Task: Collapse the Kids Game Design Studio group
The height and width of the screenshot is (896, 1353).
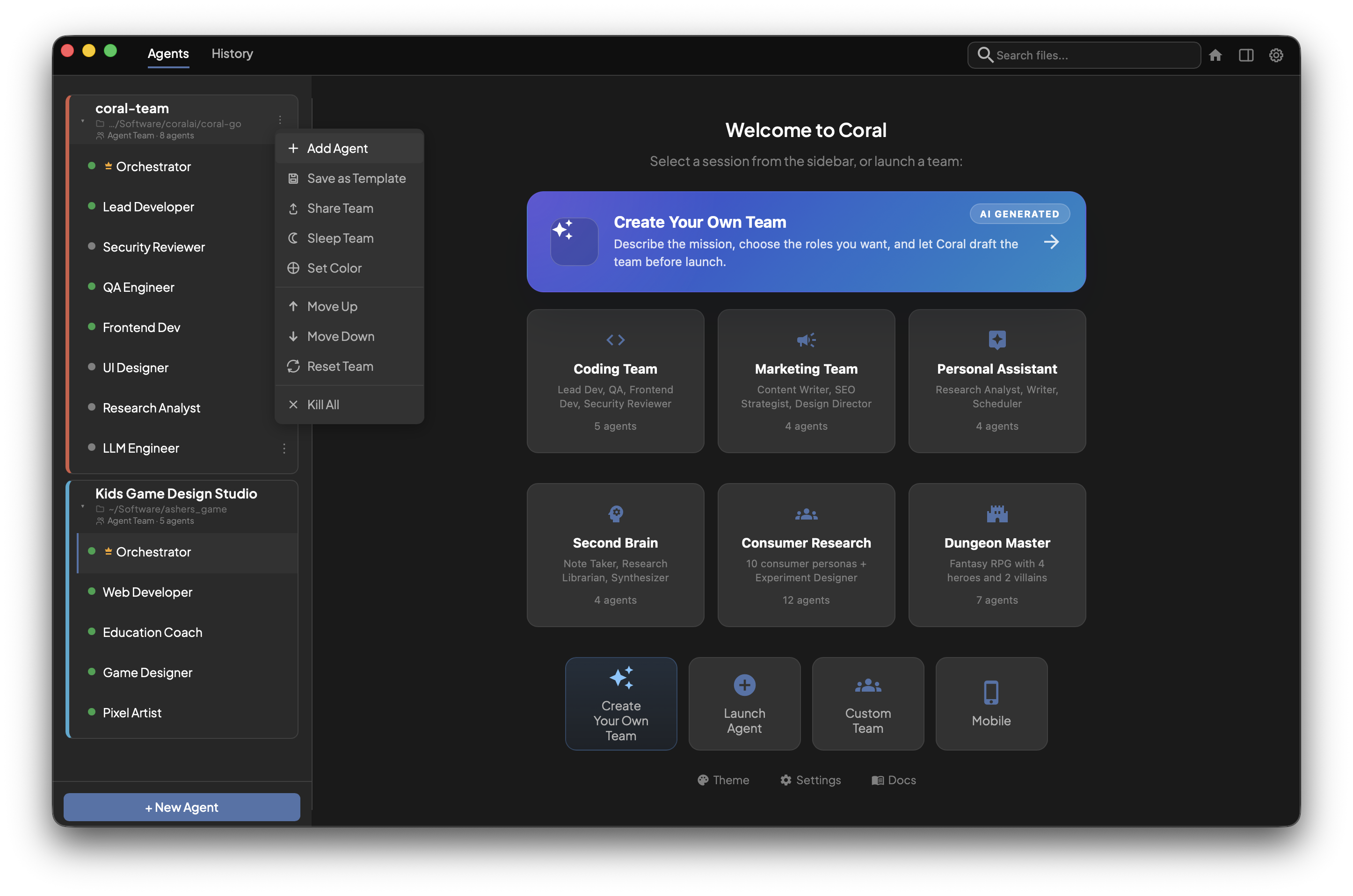Action: pyautogui.click(x=82, y=507)
